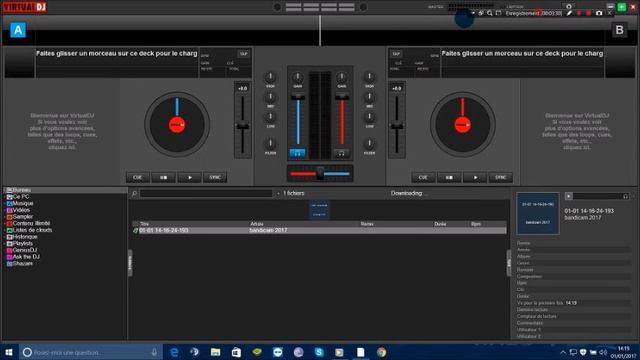Click Bandicam pencil draw icon

[x=569, y=13]
